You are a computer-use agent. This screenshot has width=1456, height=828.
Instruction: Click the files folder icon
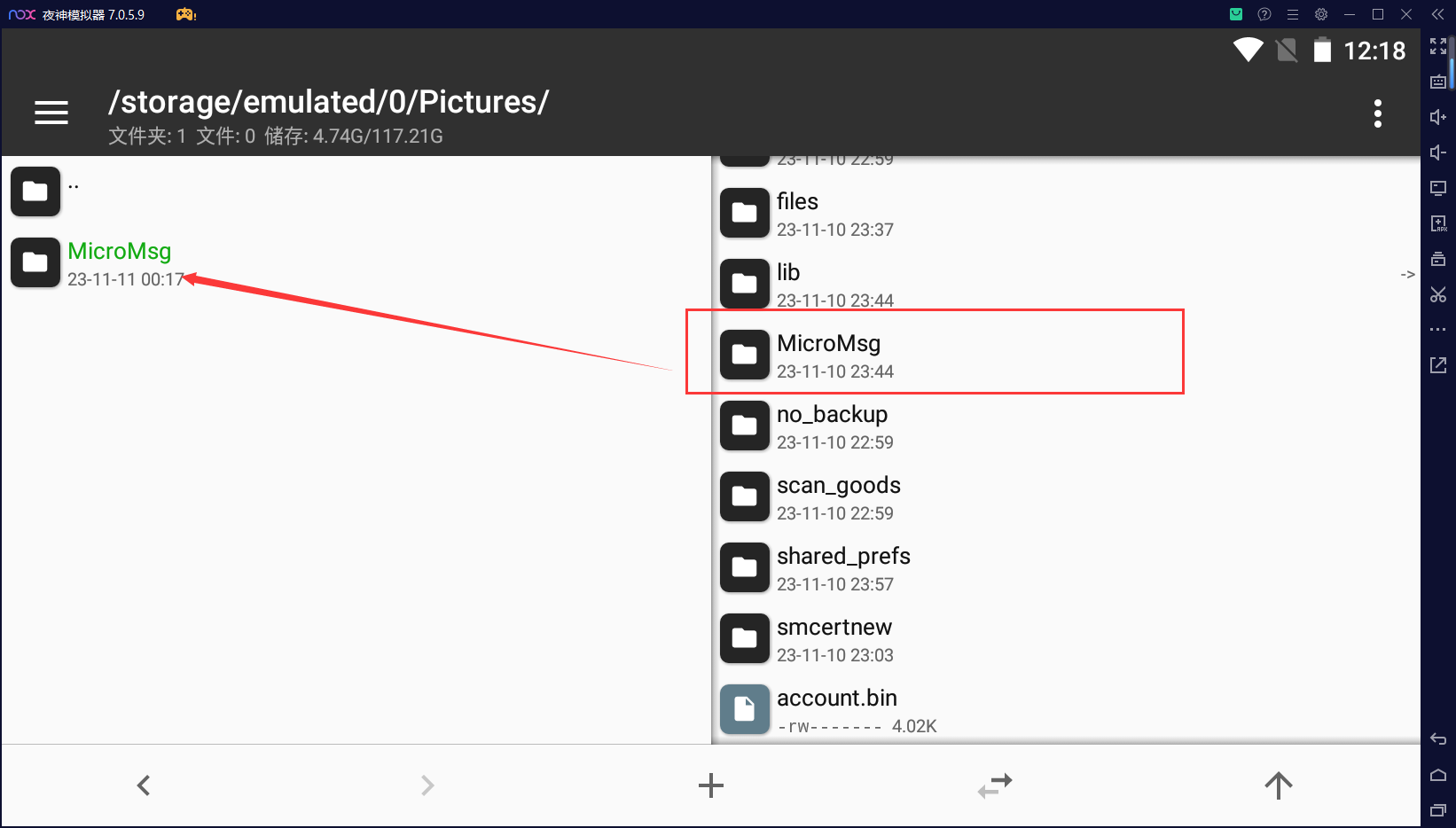(x=745, y=213)
